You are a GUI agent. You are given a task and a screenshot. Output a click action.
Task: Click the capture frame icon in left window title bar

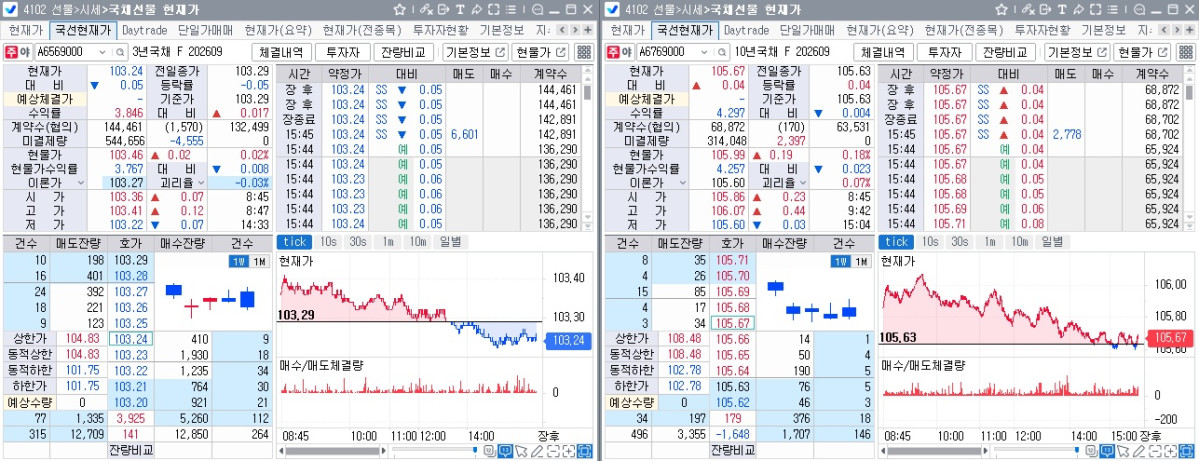pos(493,10)
